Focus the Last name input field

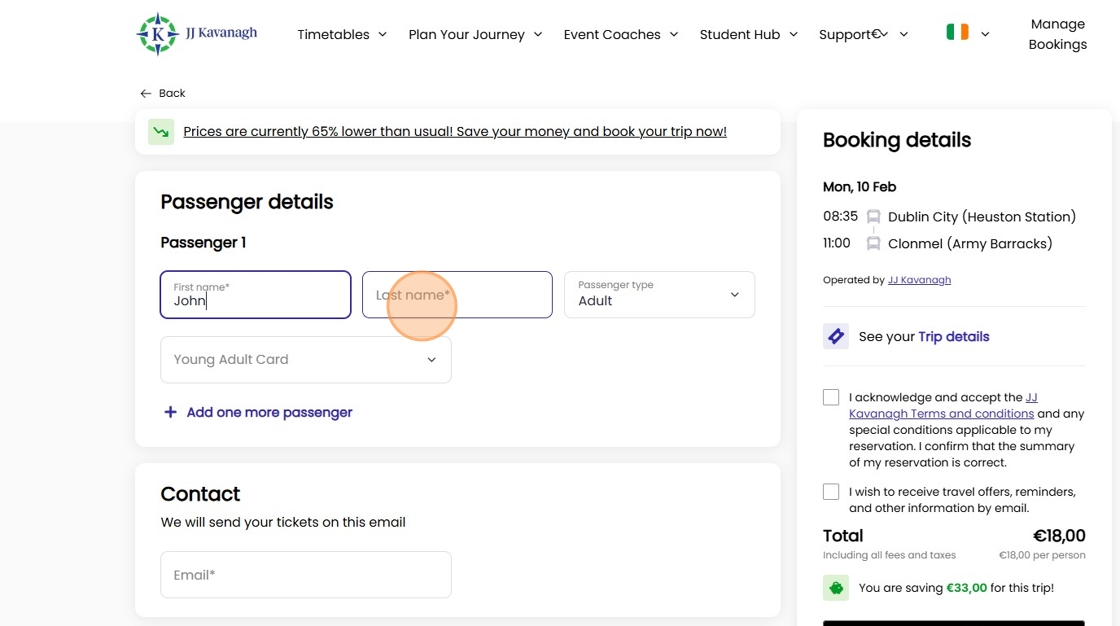coord(457,295)
